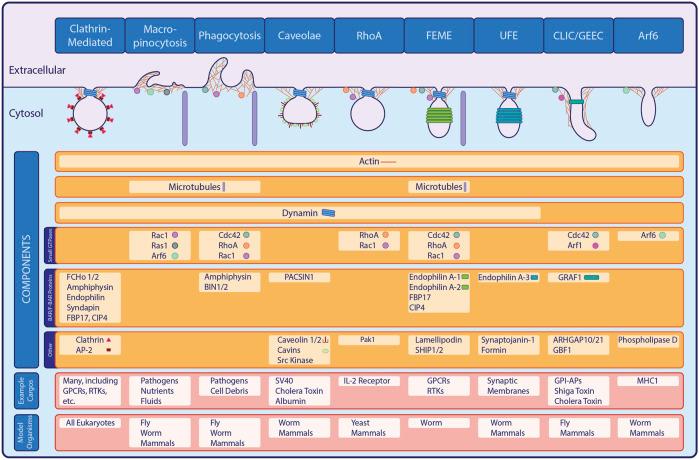The image size is (699, 460).
Task: Click the CLIC/GEEC carrier illustration
Action: coord(578,108)
